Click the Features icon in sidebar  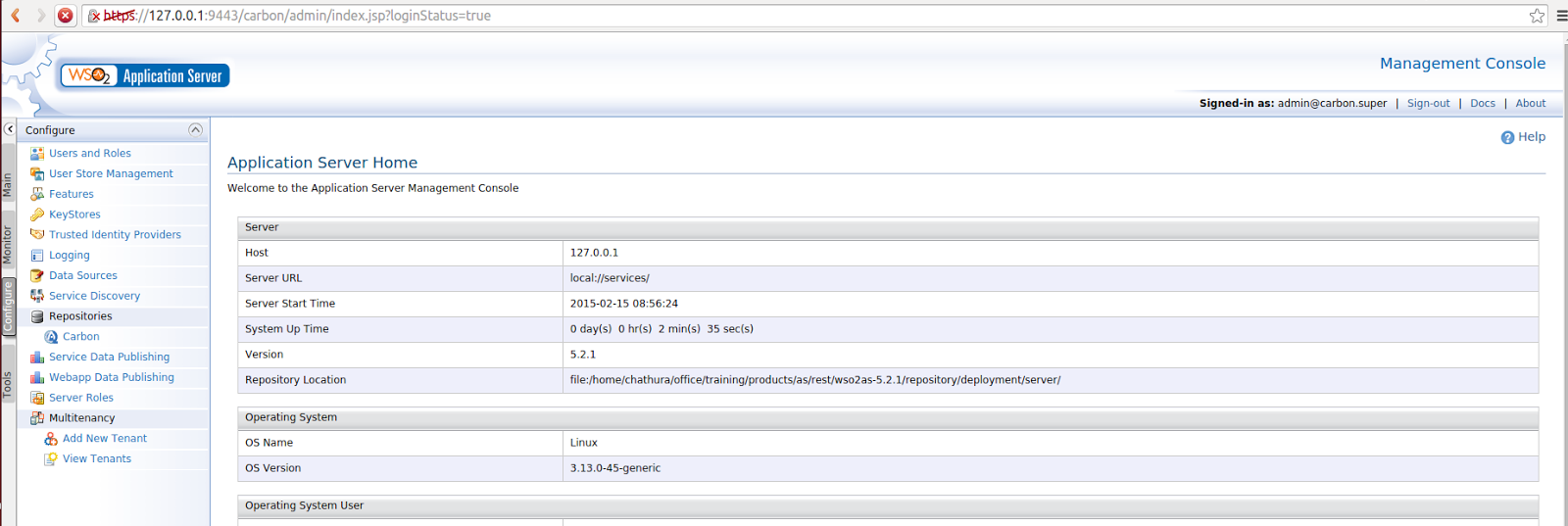(x=37, y=194)
